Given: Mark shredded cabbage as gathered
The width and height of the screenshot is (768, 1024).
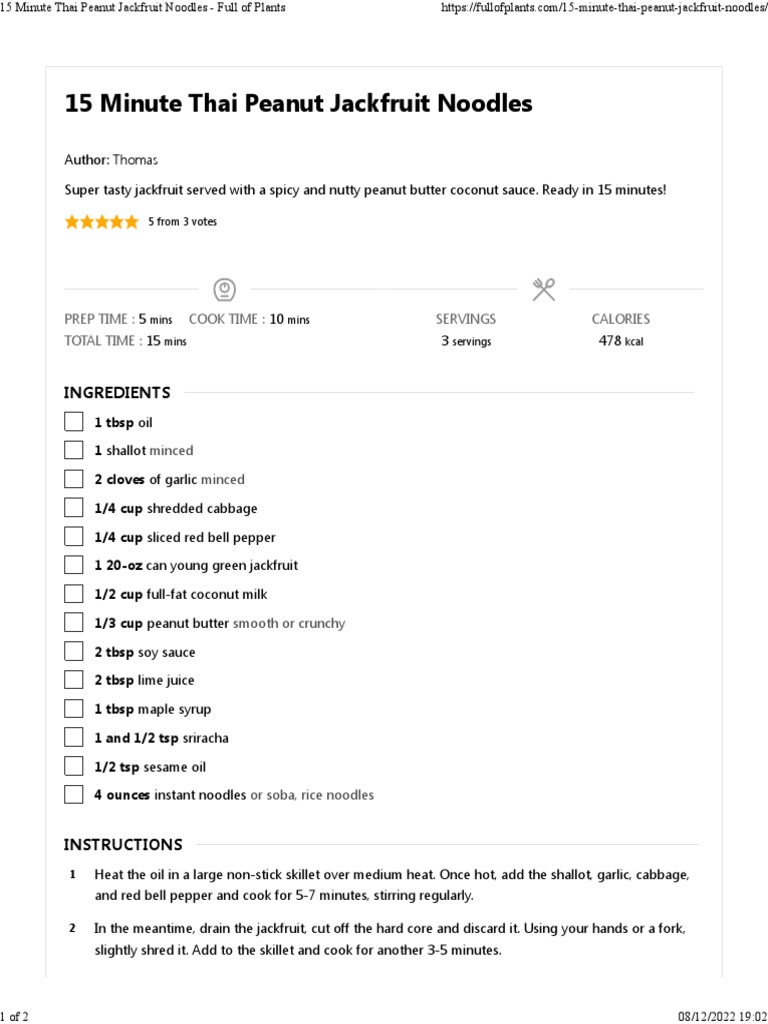Looking at the screenshot, I should point(74,508).
